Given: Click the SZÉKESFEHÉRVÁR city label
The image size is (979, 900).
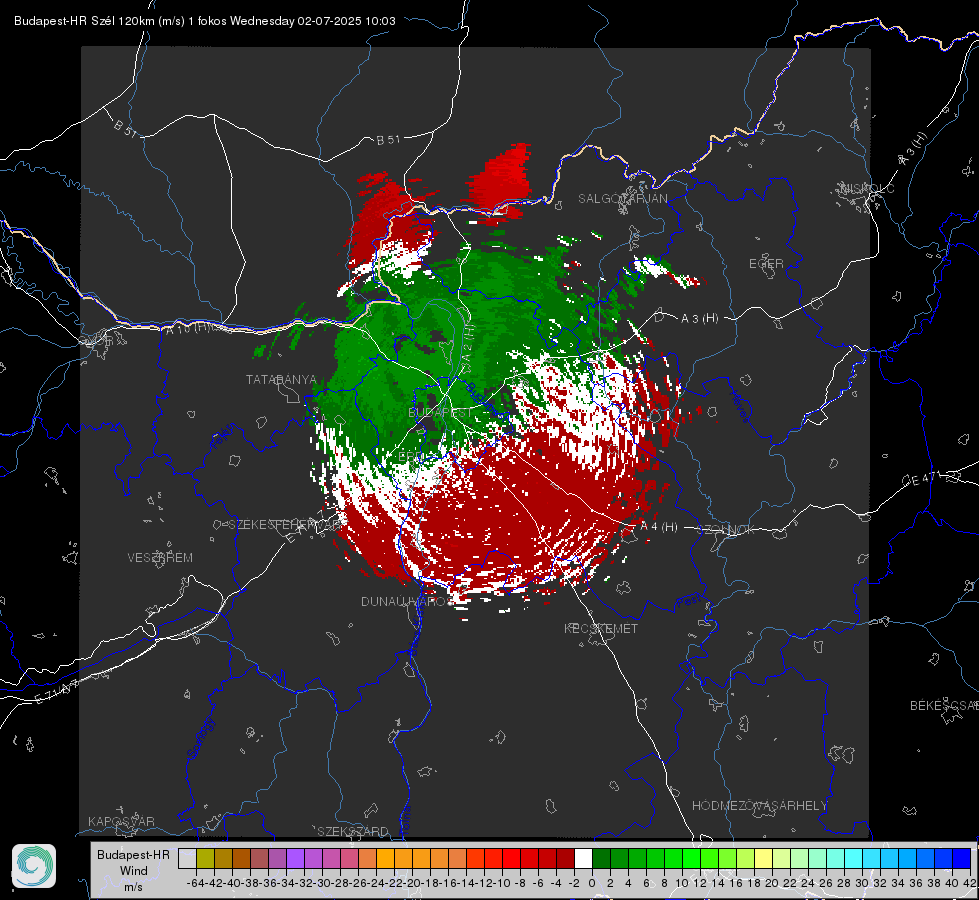Looking at the screenshot, I should 287,525.
